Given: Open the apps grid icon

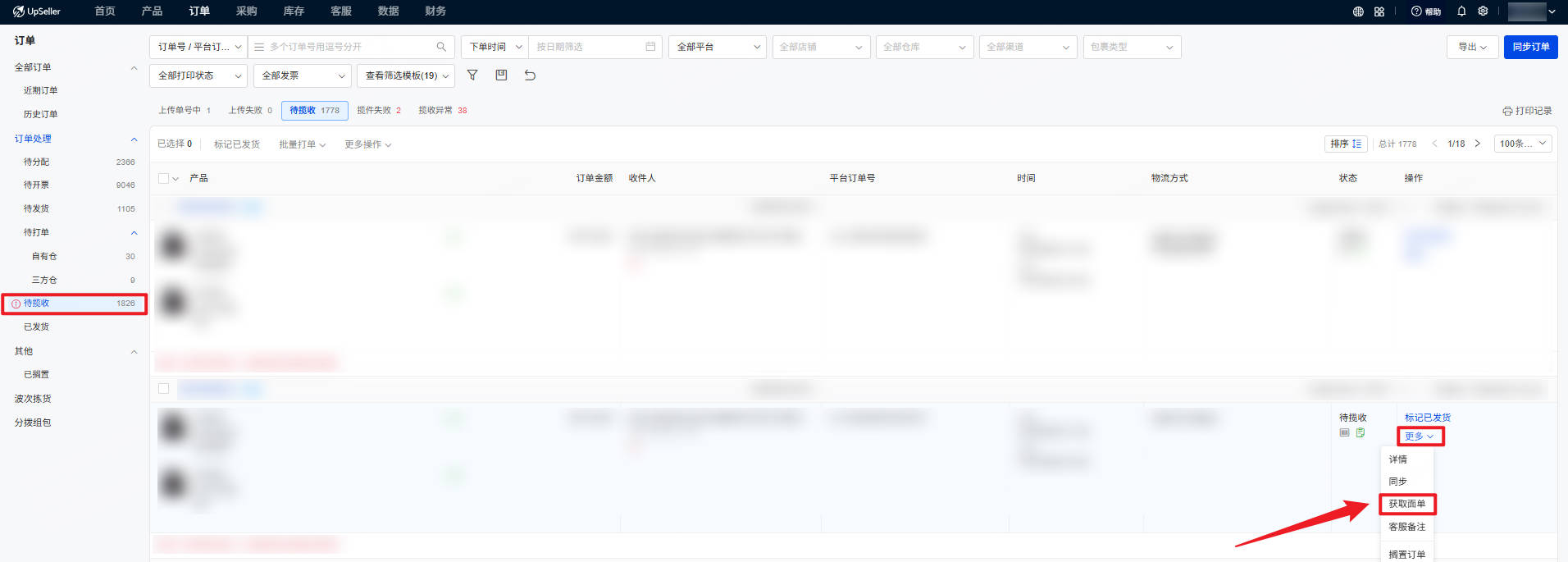Looking at the screenshot, I should click(1379, 11).
